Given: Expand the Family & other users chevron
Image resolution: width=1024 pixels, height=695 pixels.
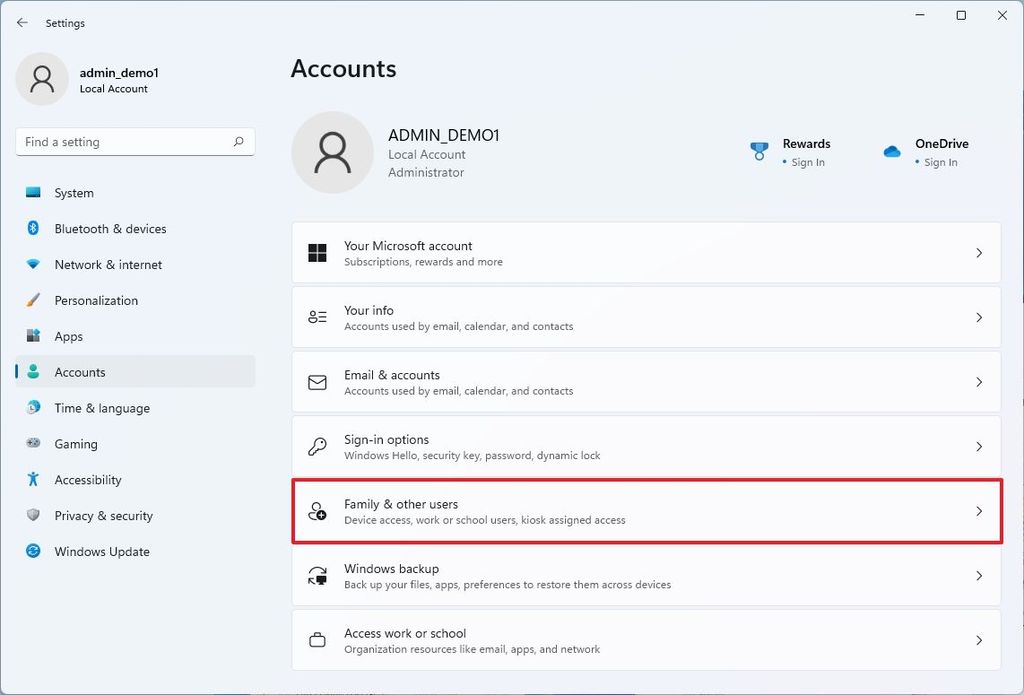Looking at the screenshot, I should pyautogui.click(x=978, y=511).
